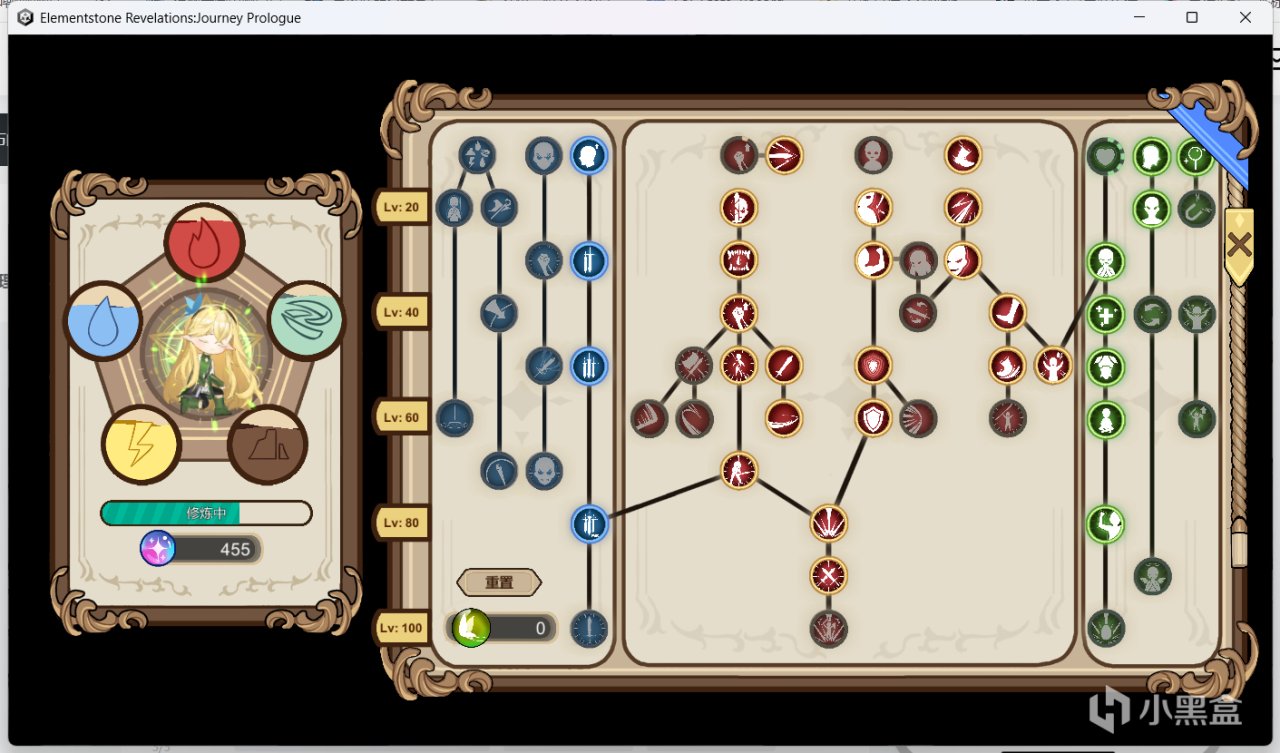Select the locked gray bald figure skill

click(x=873, y=155)
